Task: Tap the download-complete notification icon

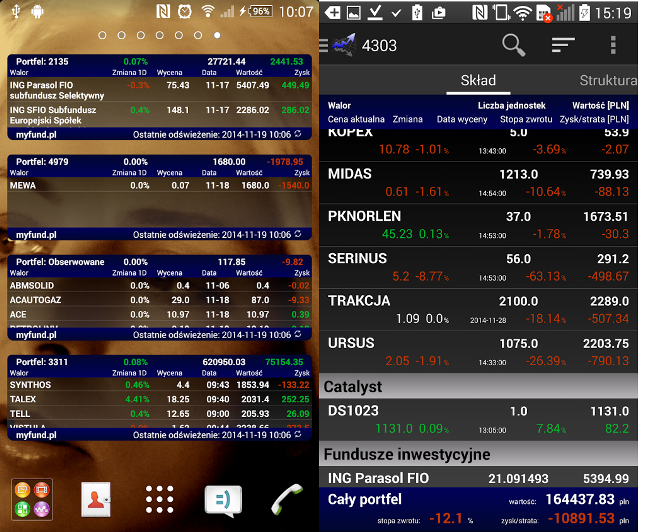Action: [375, 13]
